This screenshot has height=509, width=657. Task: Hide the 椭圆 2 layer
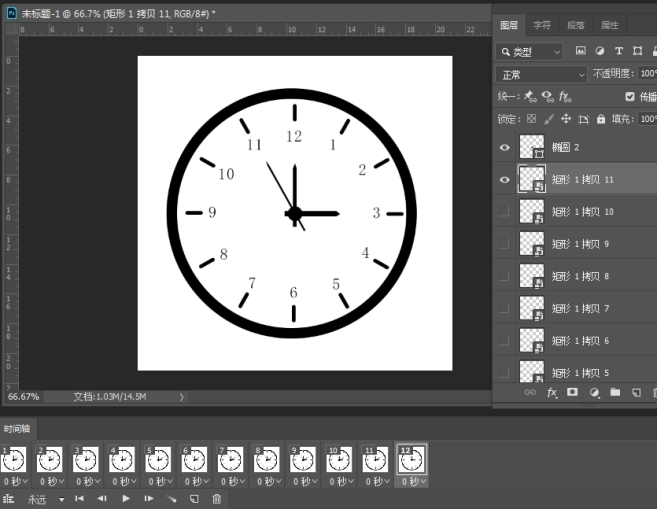coord(504,147)
